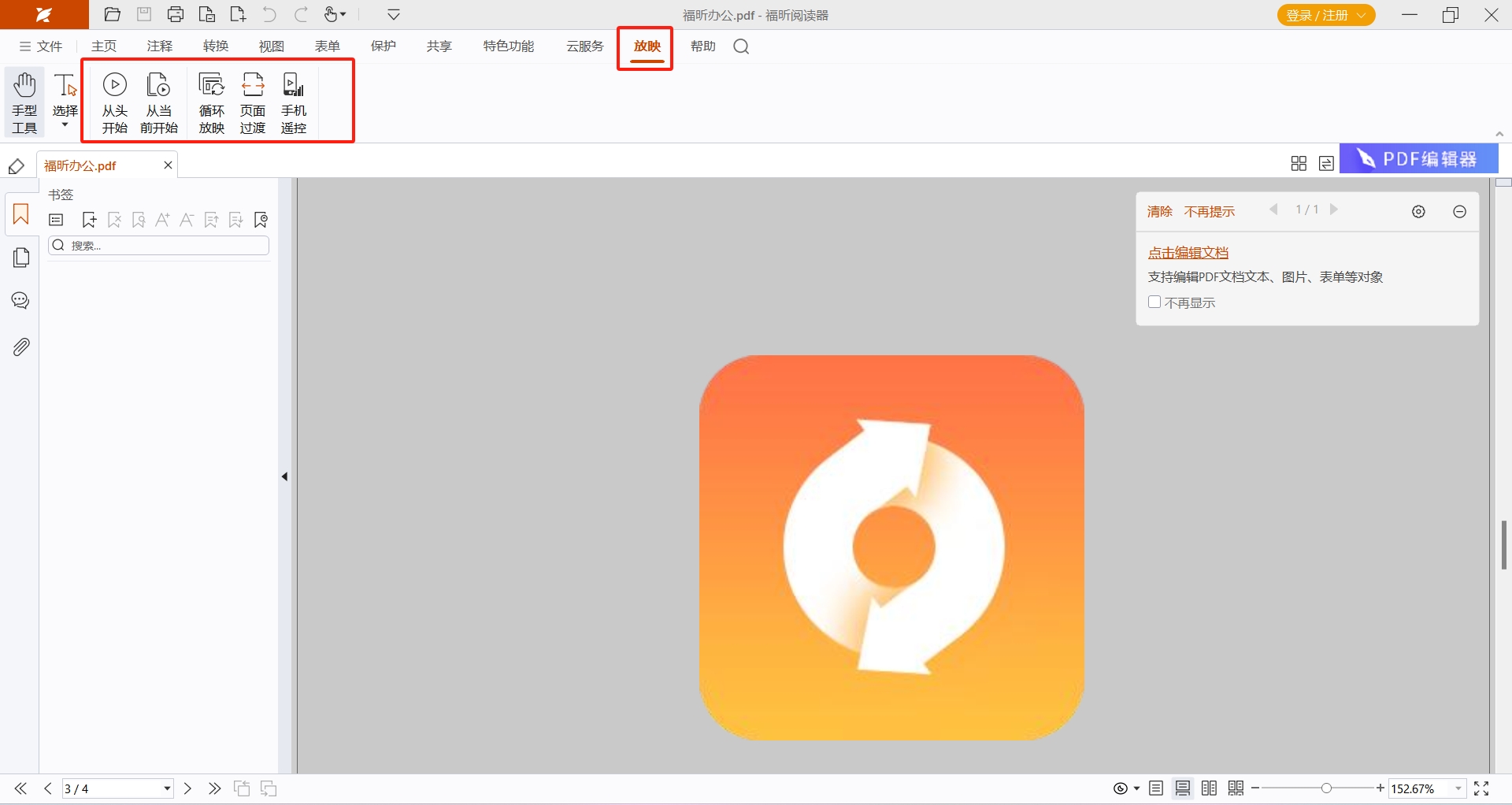Enable 循环放映 loop playback
This screenshot has width=1512, height=805.
click(211, 102)
